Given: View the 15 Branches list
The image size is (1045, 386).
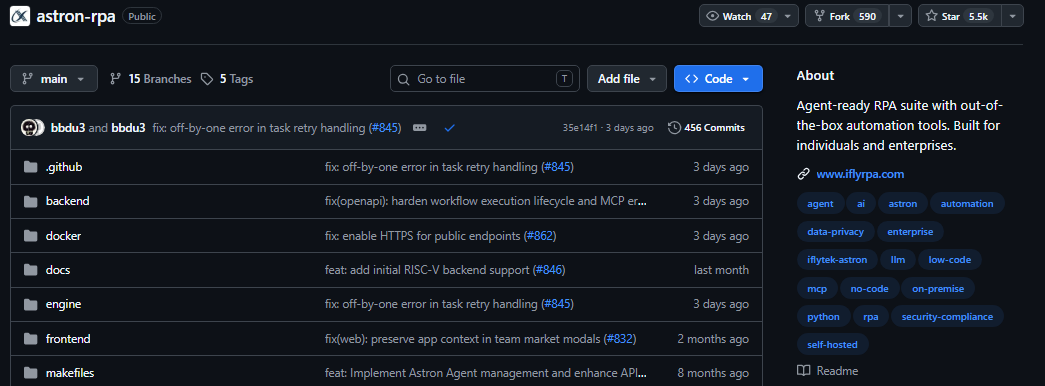Looking at the screenshot, I should [x=151, y=79].
